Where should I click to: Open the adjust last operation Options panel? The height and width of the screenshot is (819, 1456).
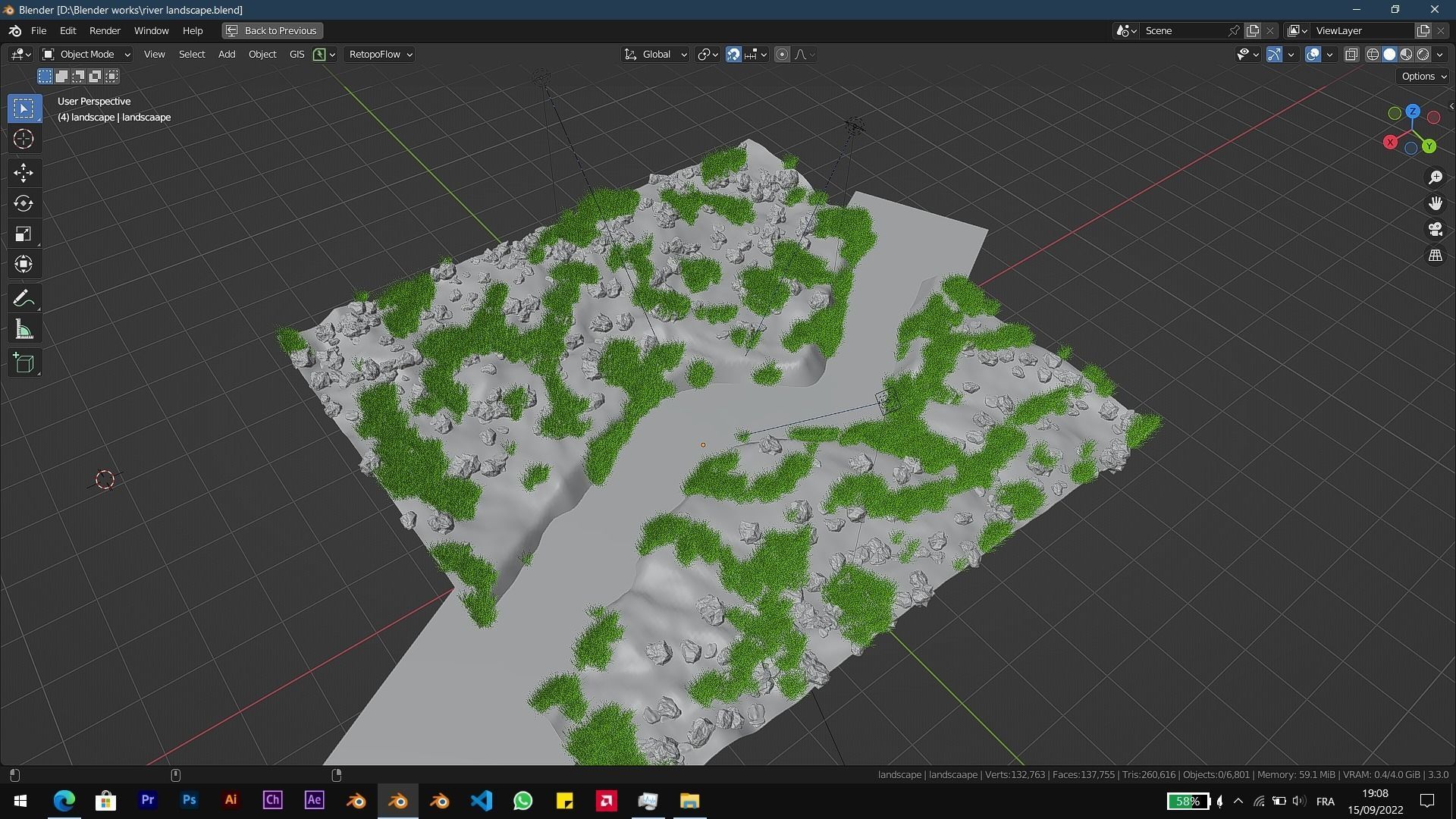[1421, 76]
